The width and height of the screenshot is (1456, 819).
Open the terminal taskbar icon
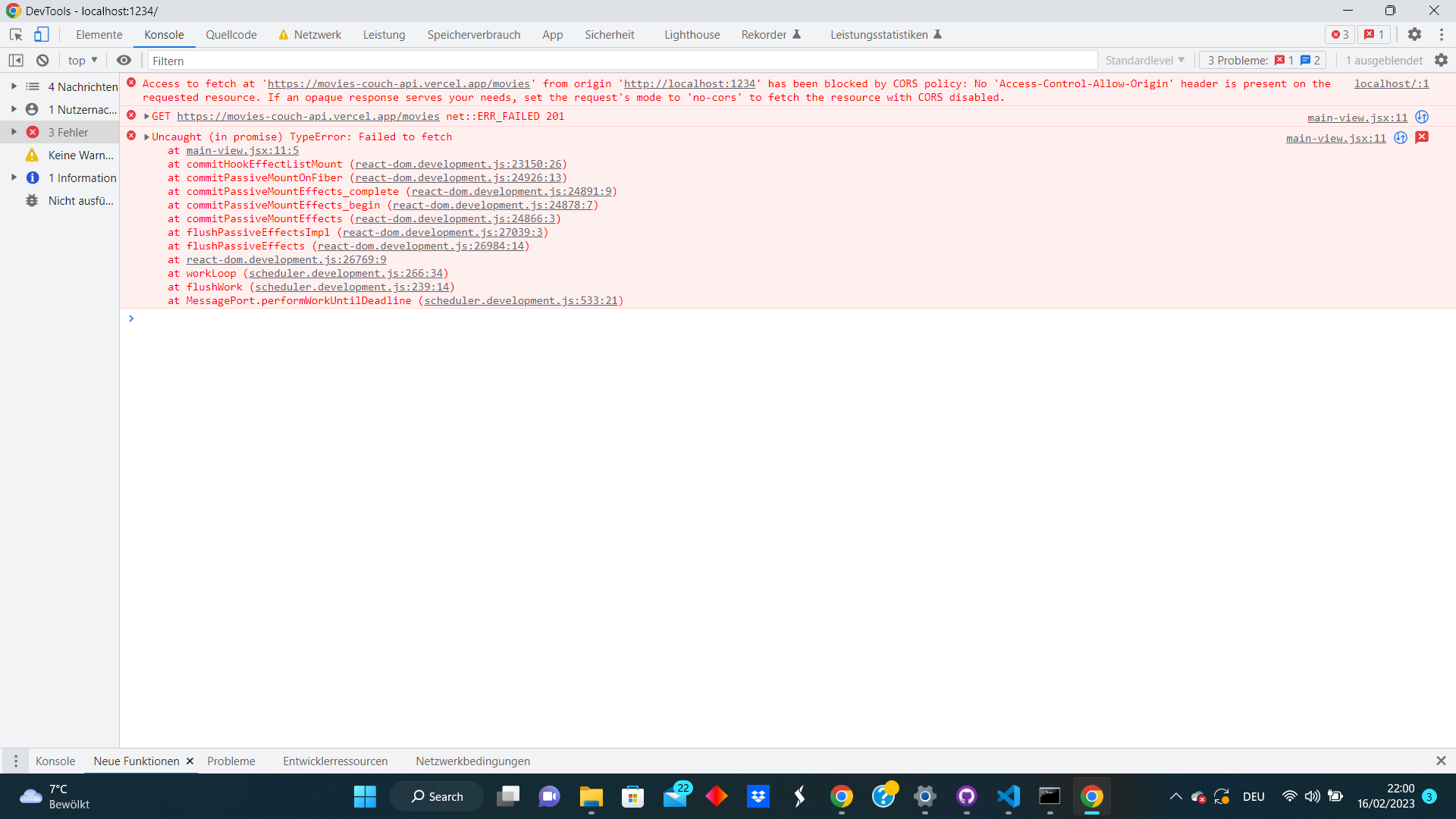[x=1050, y=796]
